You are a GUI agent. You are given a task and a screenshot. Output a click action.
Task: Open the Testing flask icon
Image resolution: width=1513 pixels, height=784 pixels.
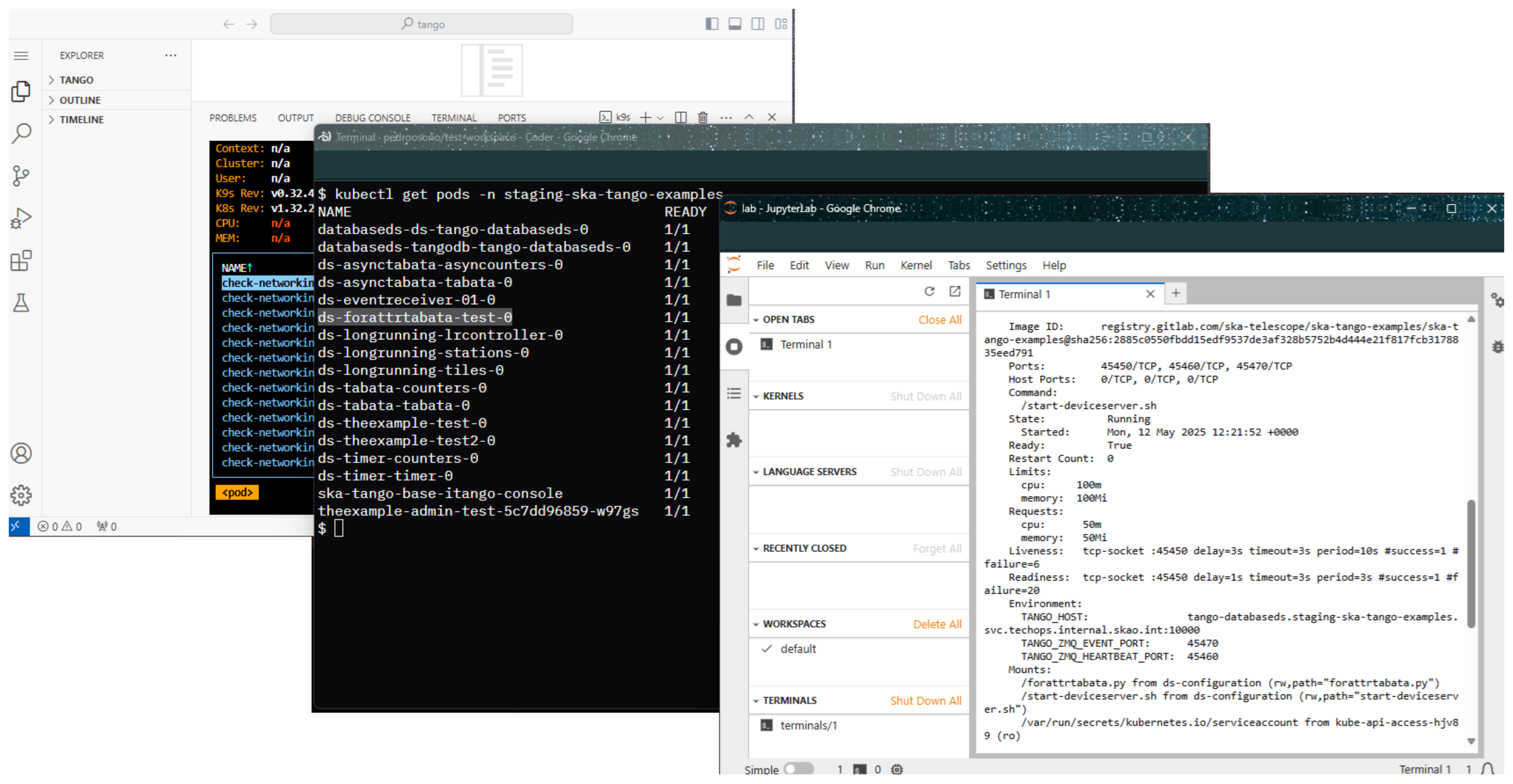point(21,303)
